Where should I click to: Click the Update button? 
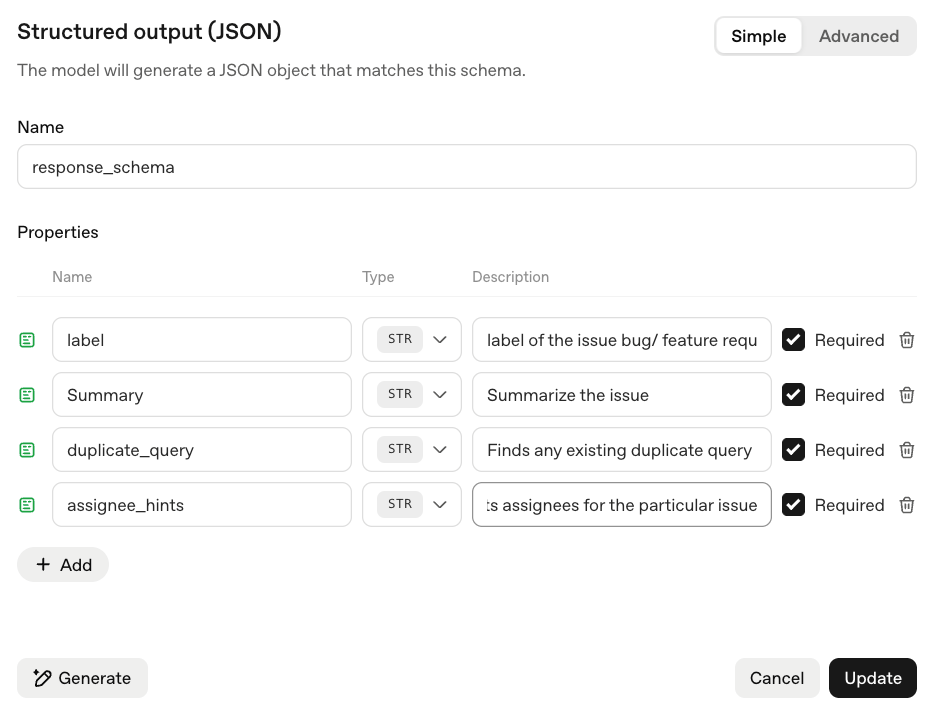coord(873,678)
